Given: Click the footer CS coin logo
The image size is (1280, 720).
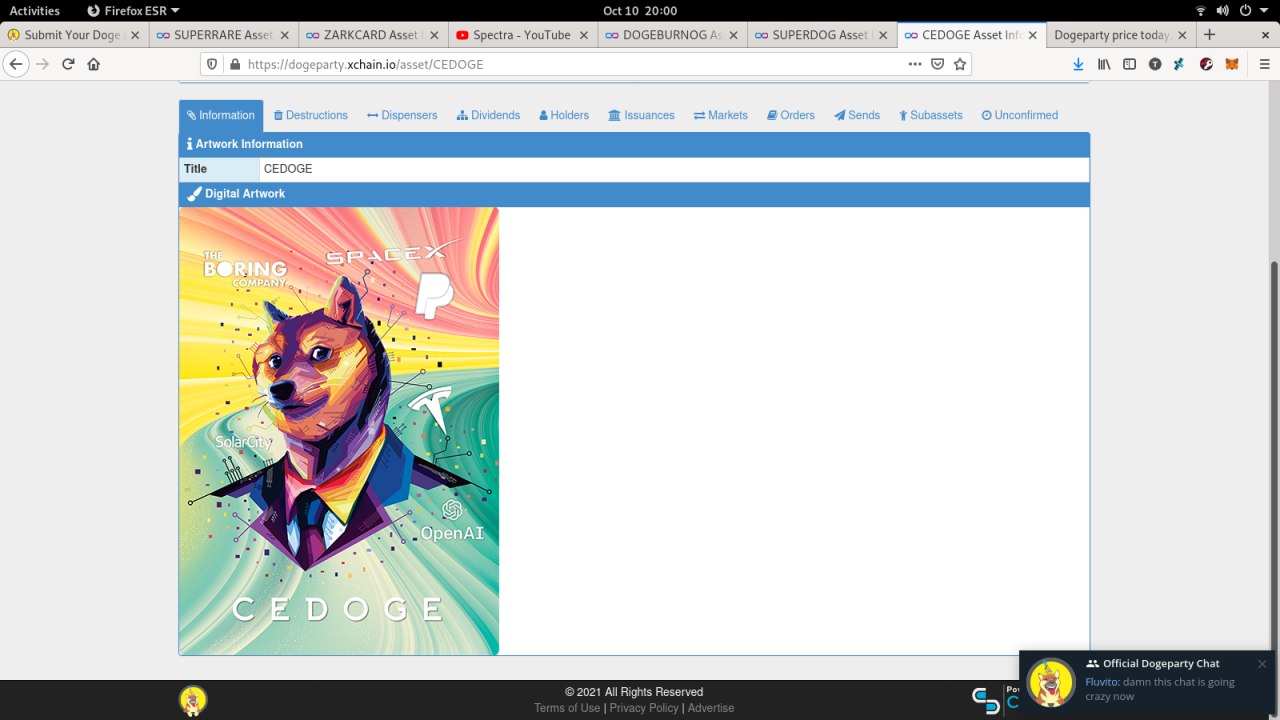Looking at the screenshot, I should [986, 700].
